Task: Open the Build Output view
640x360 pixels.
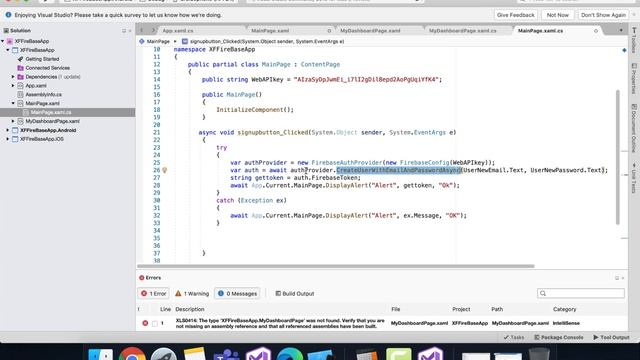Action: 294,293
